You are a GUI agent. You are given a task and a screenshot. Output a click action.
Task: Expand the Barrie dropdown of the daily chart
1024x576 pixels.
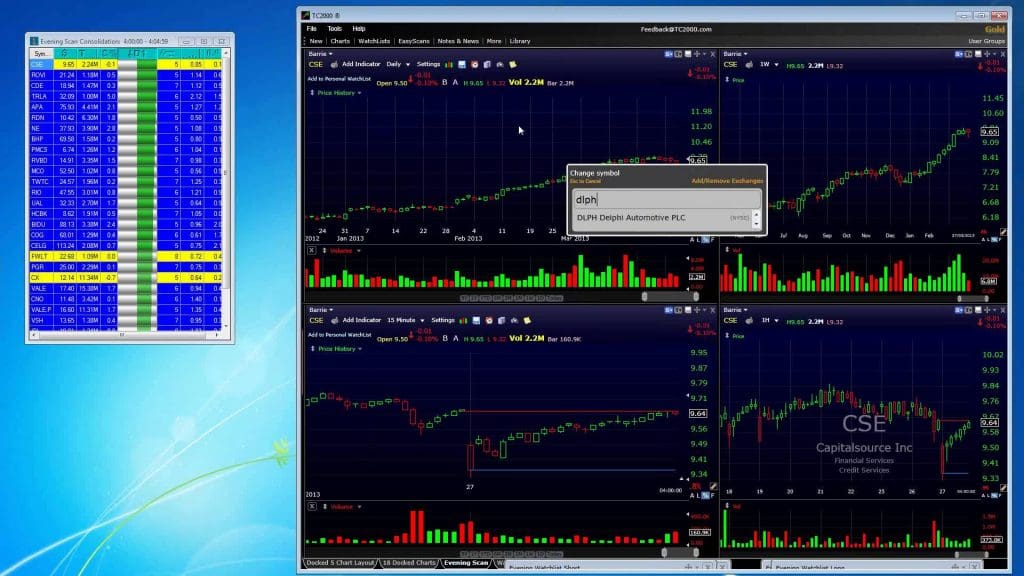(x=320, y=54)
